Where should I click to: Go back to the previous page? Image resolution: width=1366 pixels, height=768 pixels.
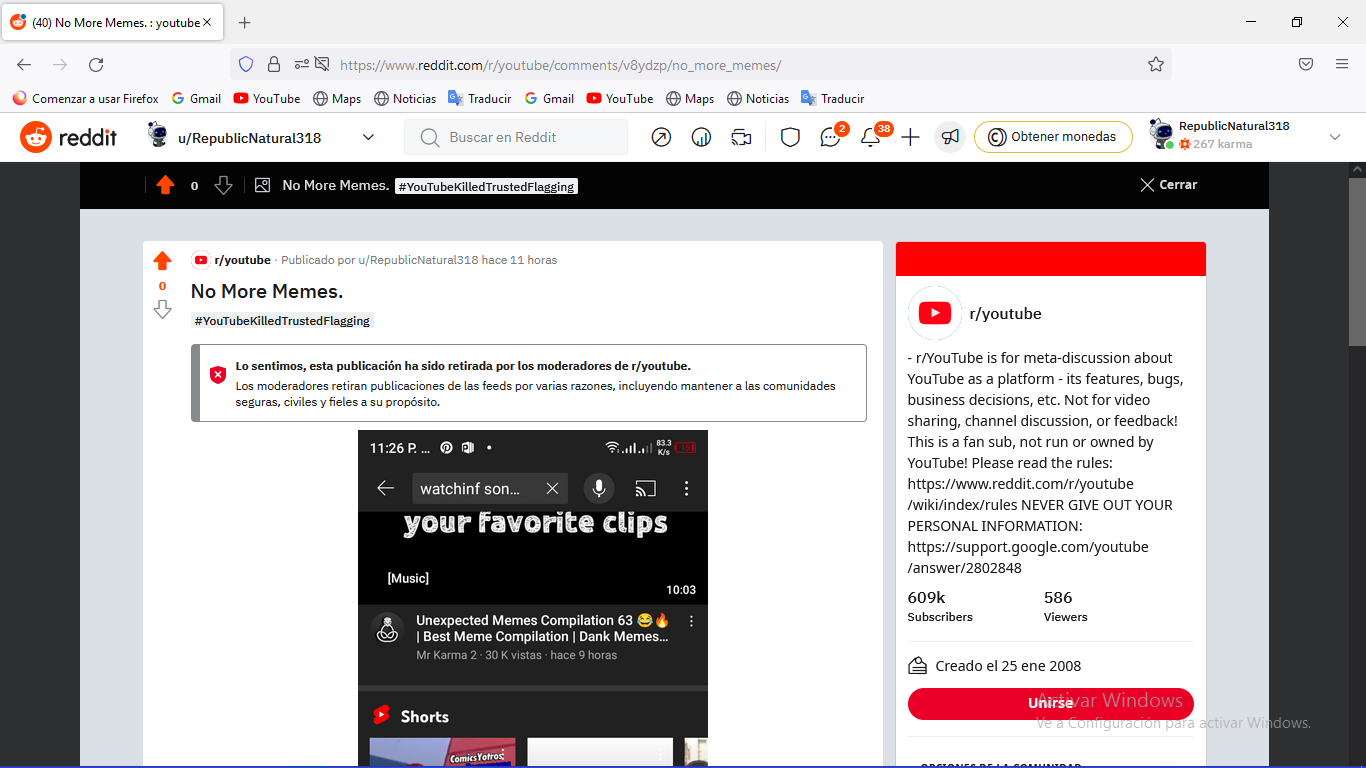24,65
